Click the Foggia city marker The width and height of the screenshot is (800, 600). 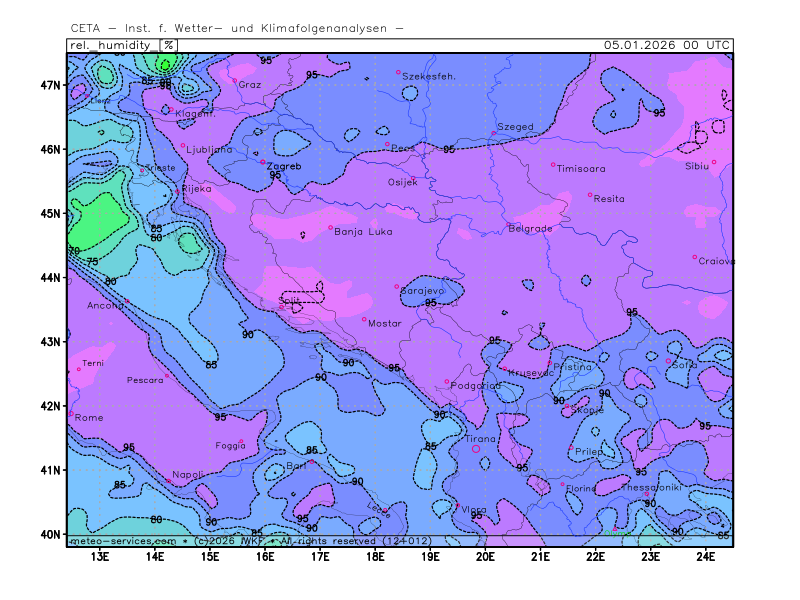coord(241,441)
